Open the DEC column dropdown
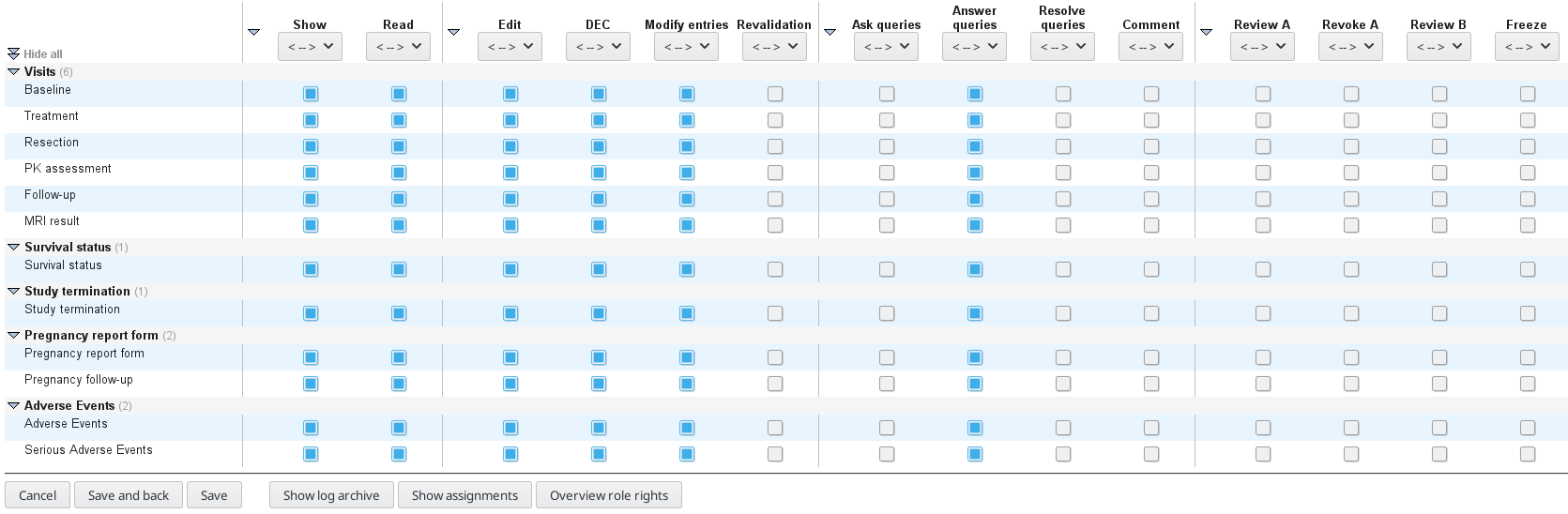 [598, 46]
